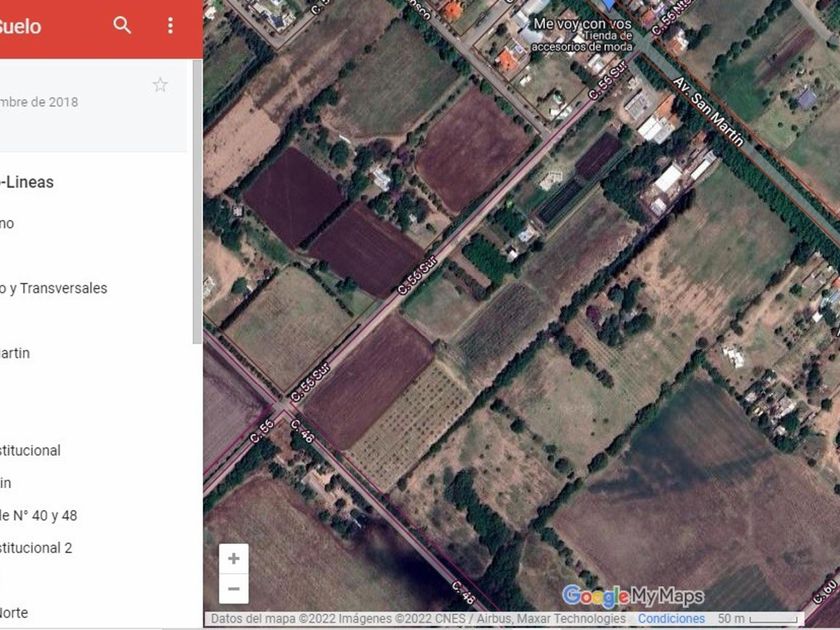Click the '-Lineas' layer heading

(27, 182)
